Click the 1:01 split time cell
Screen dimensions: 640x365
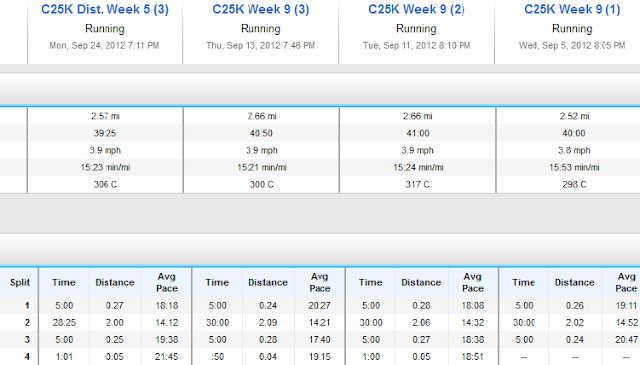coord(64,357)
